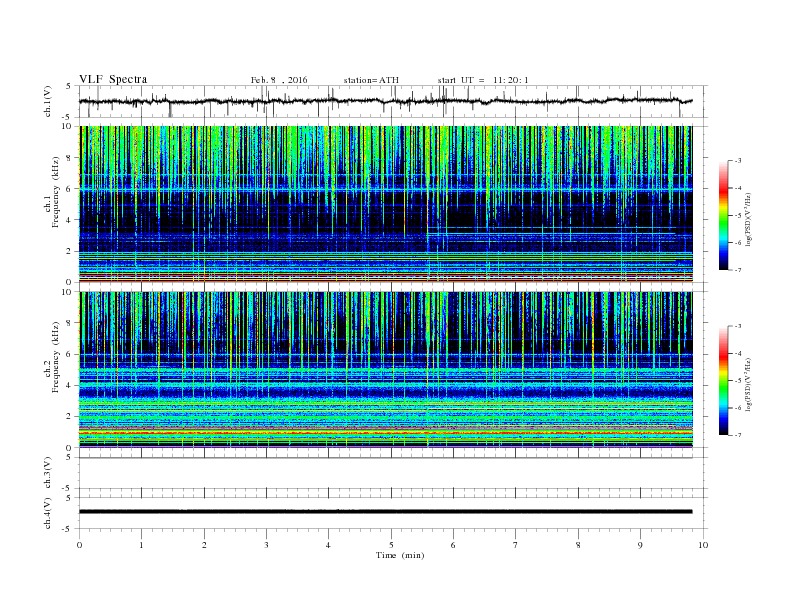This screenshot has height=612, width=792.
Task: Click the '1' time-axis tick label
Action: pos(141,545)
